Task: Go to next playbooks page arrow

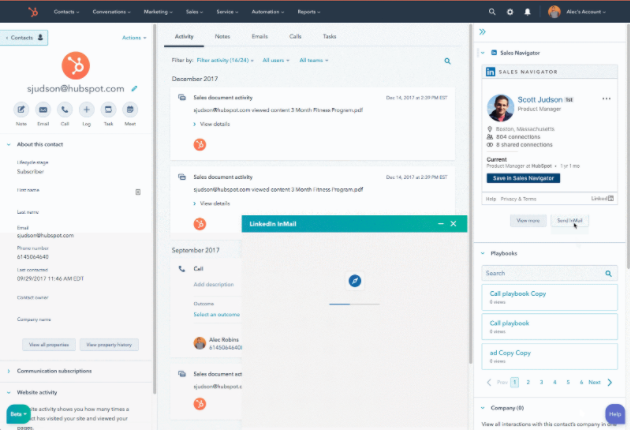Action: pos(610,383)
